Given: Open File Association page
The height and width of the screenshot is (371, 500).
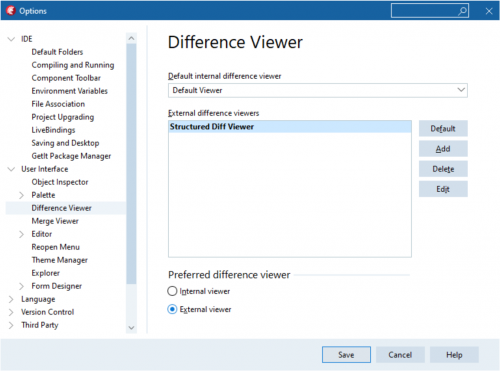Looking at the screenshot, I should coord(58,104).
